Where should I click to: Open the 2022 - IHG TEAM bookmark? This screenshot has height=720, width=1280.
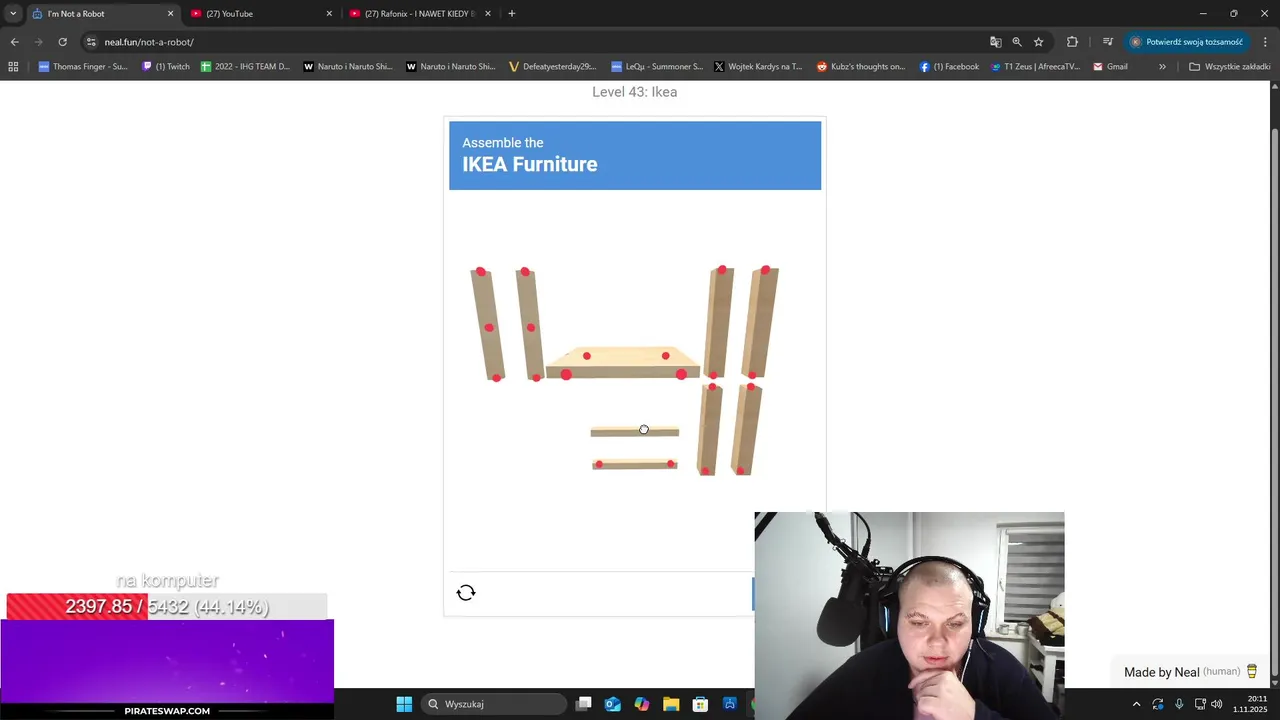(x=246, y=67)
